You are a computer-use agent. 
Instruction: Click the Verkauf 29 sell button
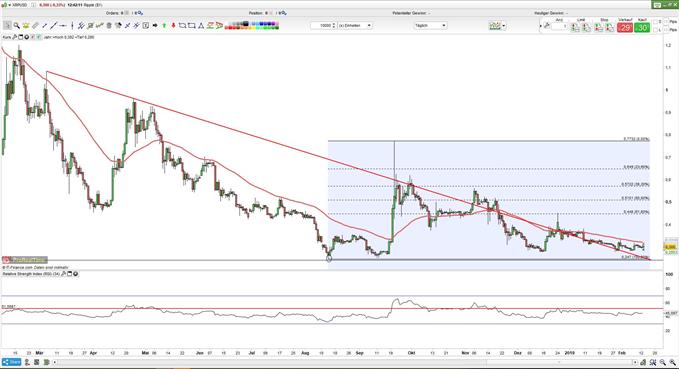tap(625, 28)
